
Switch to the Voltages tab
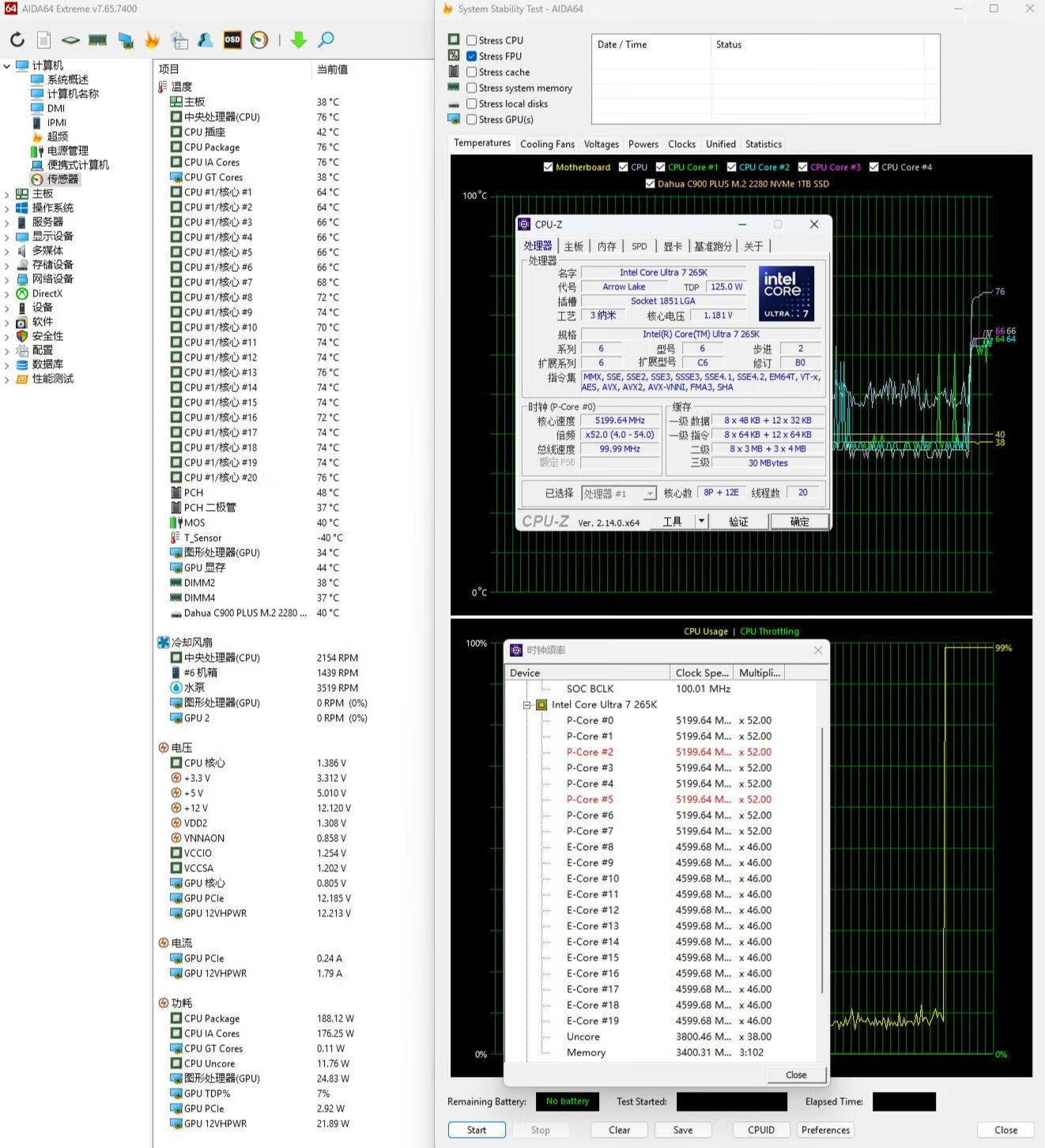pos(602,144)
